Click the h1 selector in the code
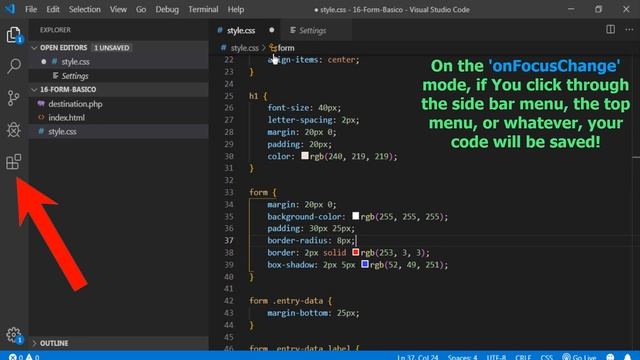640x360 pixels. 253,96
